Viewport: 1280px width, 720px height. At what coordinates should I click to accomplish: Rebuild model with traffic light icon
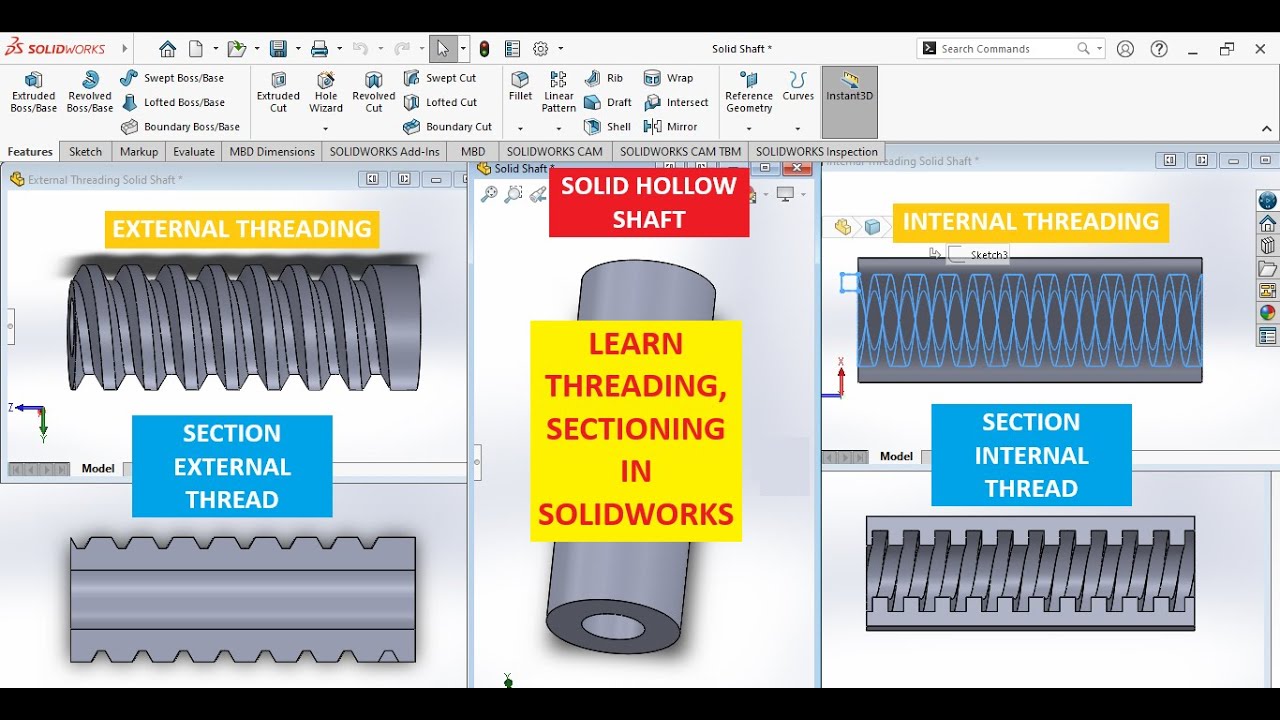[x=485, y=48]
